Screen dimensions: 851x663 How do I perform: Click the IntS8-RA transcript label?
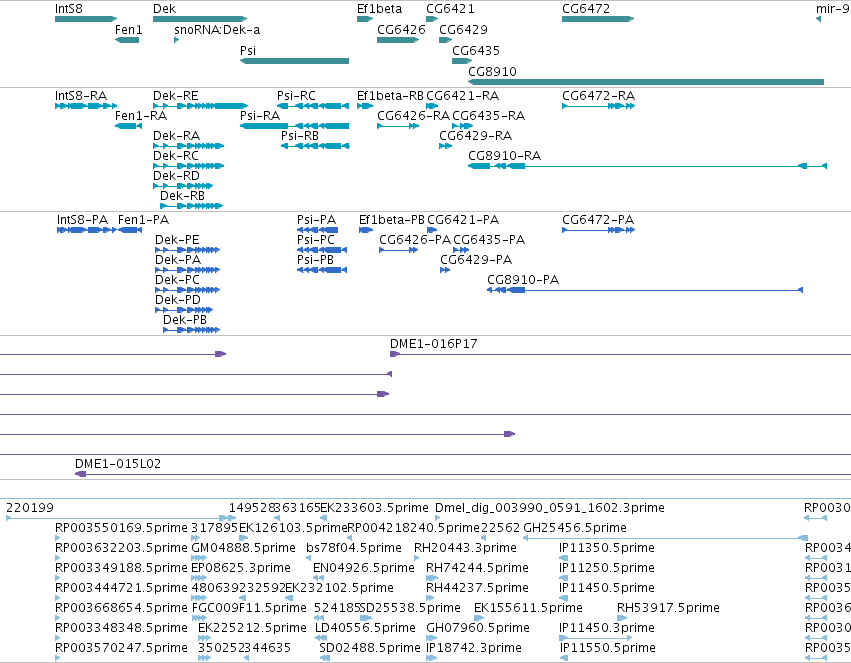tap(81, 96)
